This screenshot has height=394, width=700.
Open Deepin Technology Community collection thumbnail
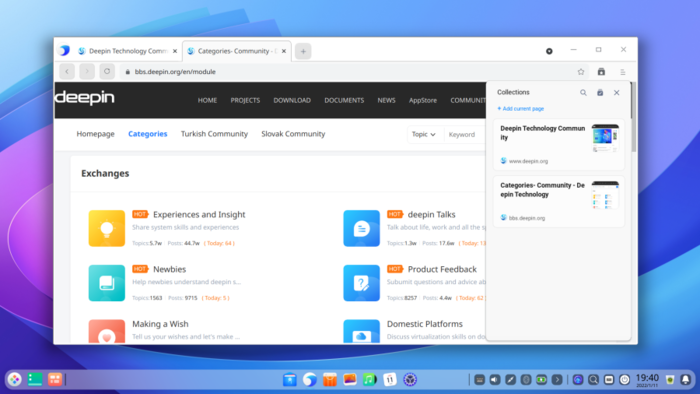(605, 138)
